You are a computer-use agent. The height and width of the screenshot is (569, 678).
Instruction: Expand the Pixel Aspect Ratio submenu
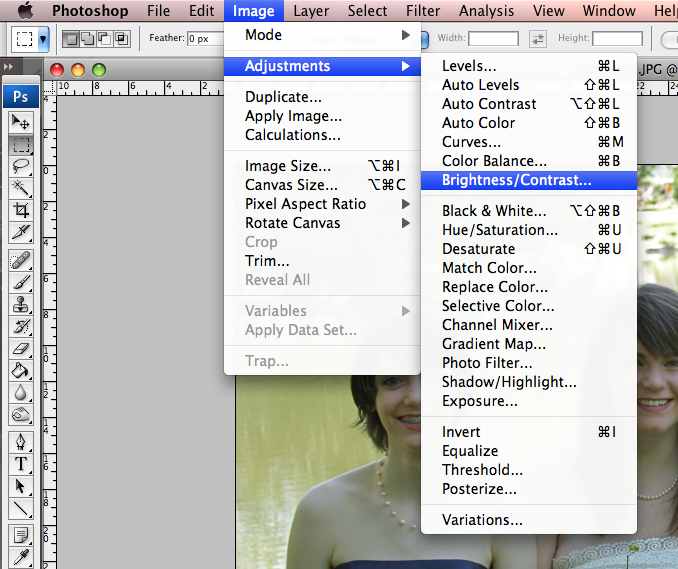point(322,204)
